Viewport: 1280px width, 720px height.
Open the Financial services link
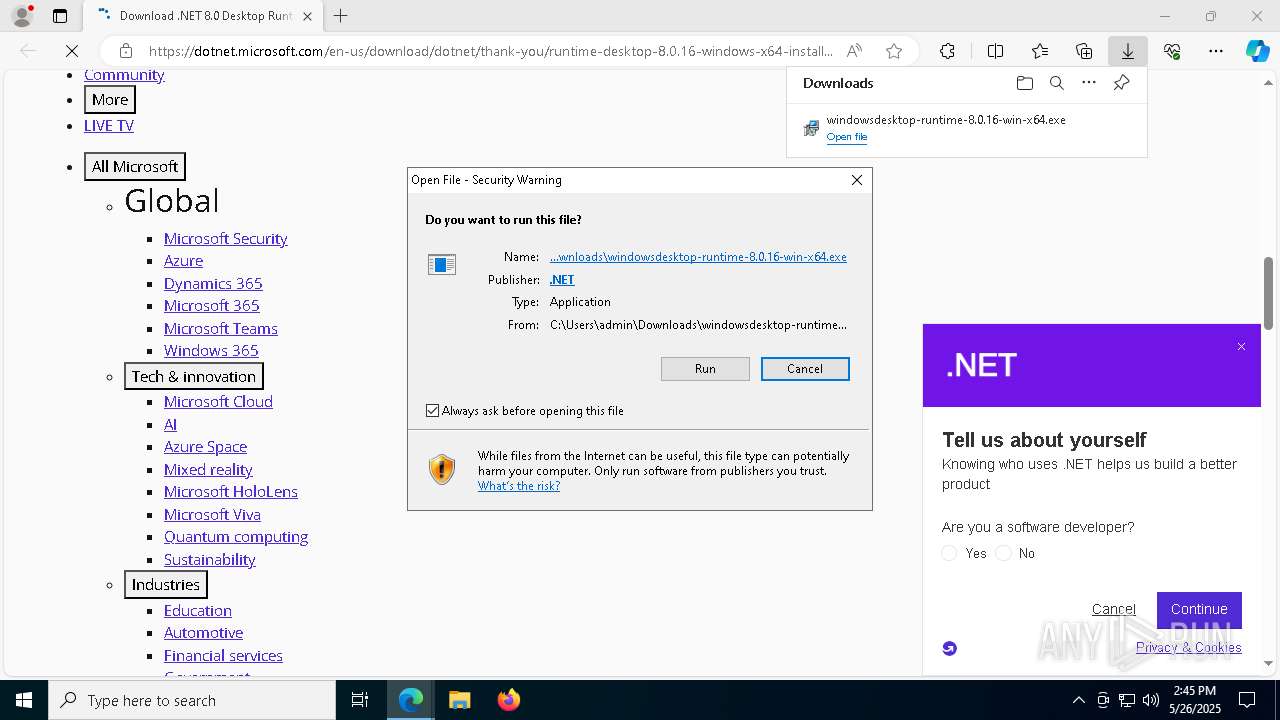click(223, 656)
